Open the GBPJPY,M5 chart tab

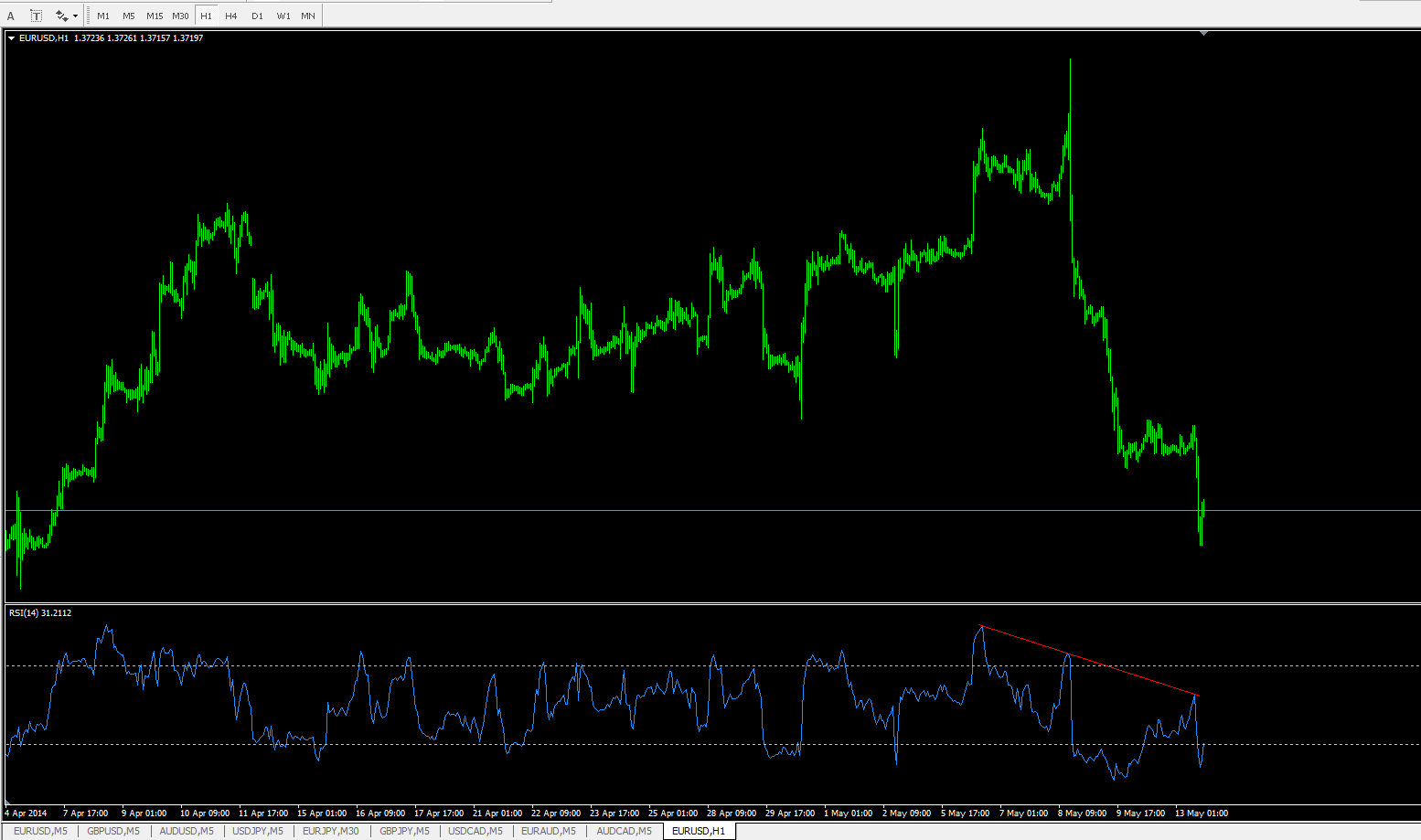pos(404,831)
